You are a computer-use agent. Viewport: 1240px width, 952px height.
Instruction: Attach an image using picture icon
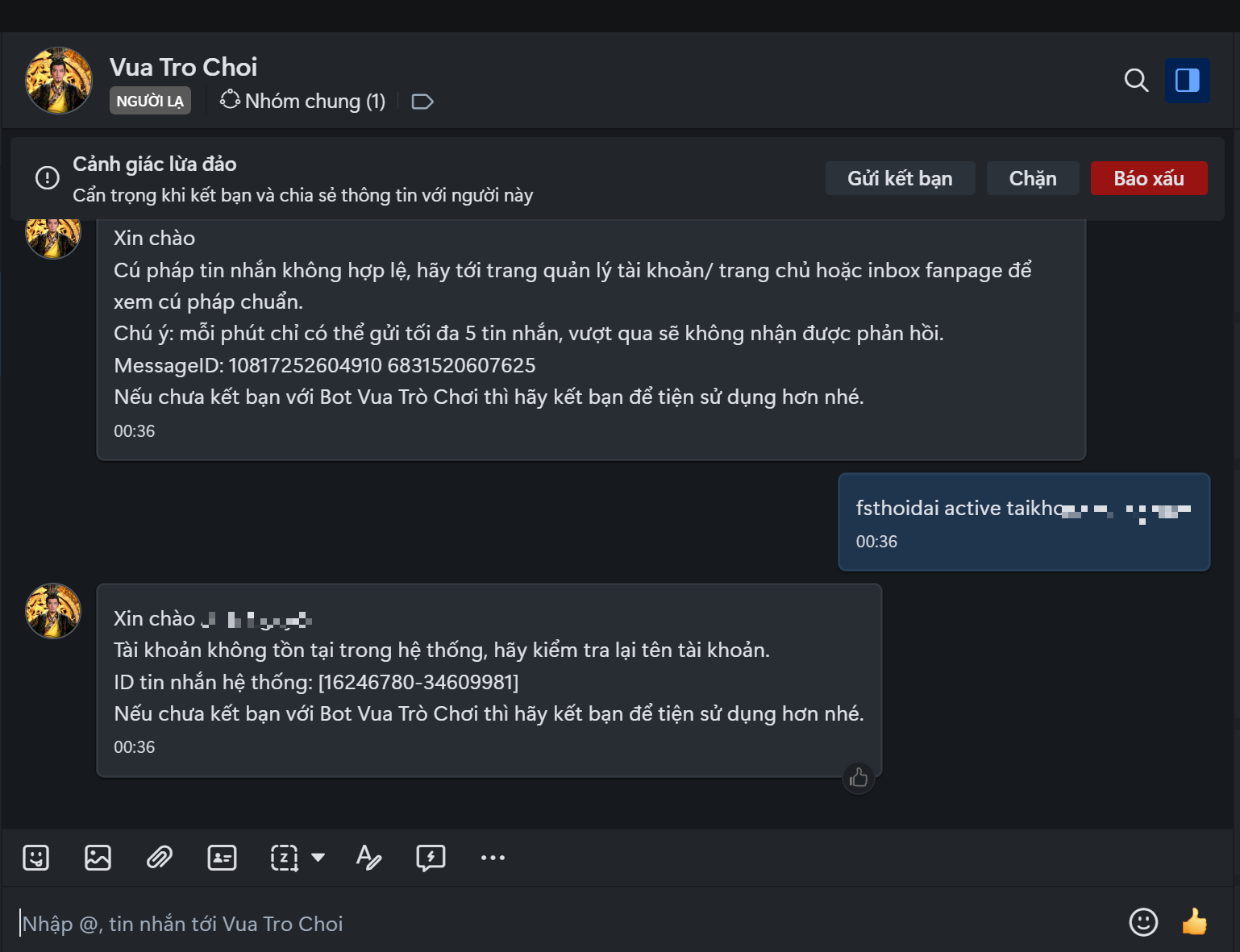click(x=98, y=858)
